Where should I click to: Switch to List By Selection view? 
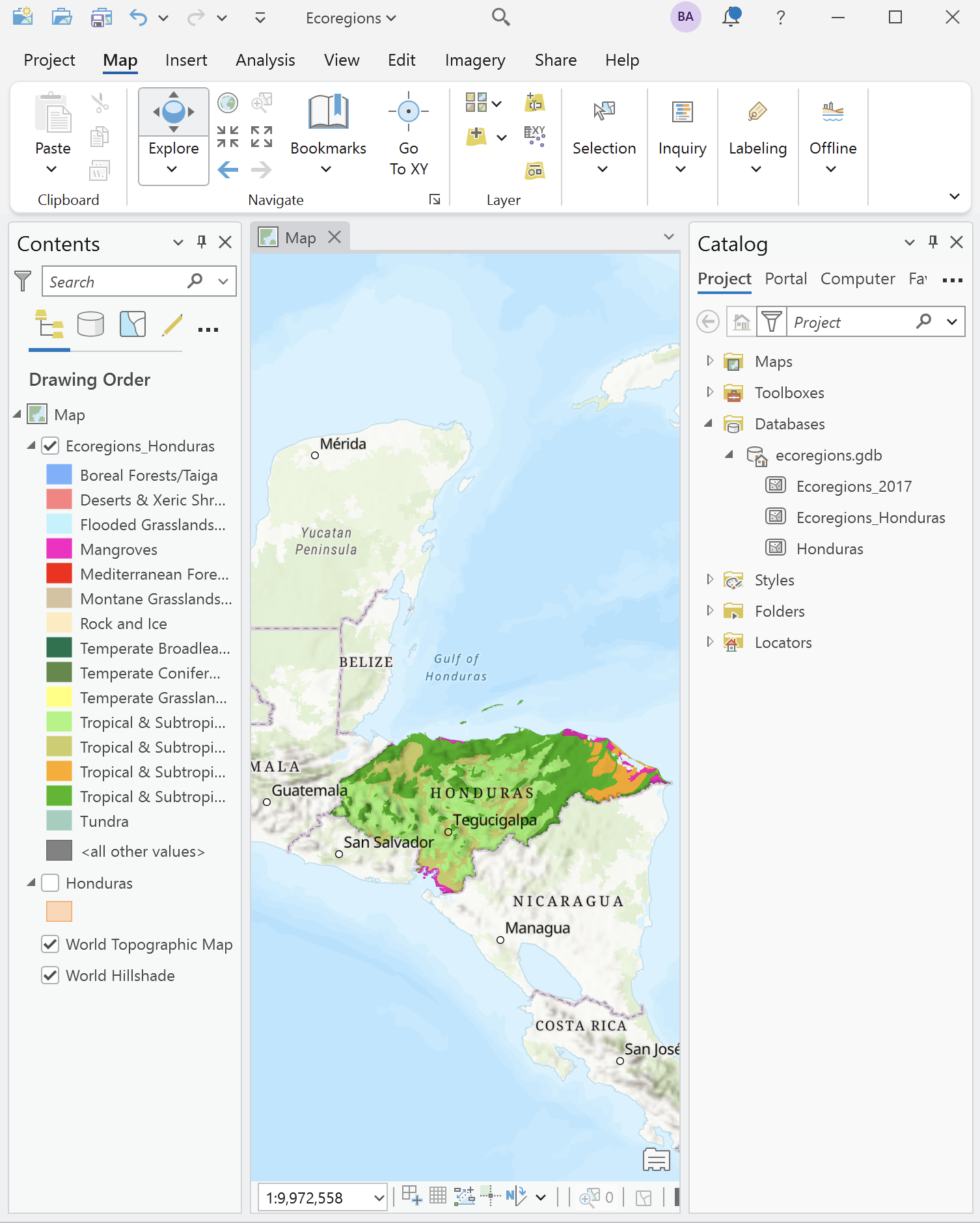point(133,324)
